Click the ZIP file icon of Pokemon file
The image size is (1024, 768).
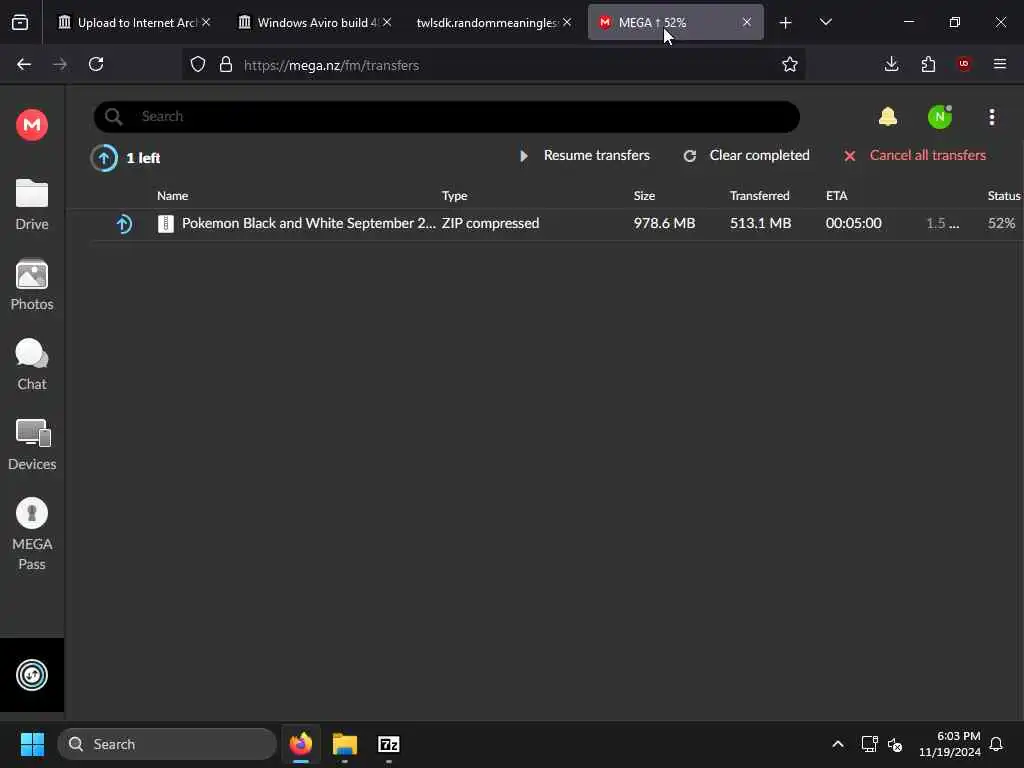pos(166,224)
